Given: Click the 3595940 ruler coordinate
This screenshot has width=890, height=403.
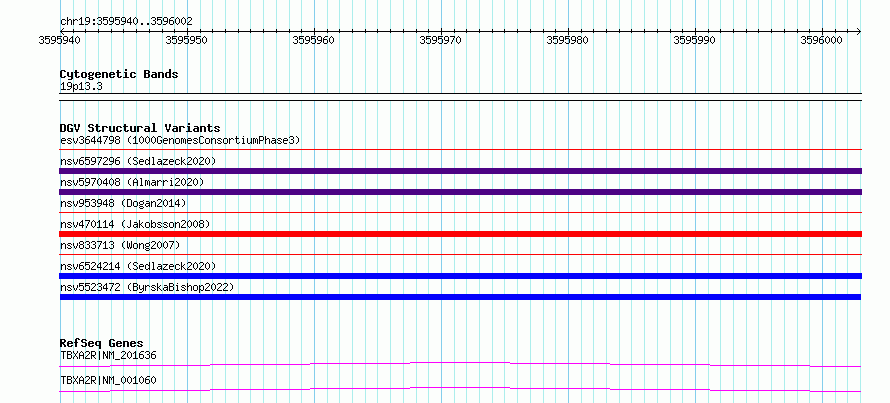Looking at the screenshot, I should (60, 40).
